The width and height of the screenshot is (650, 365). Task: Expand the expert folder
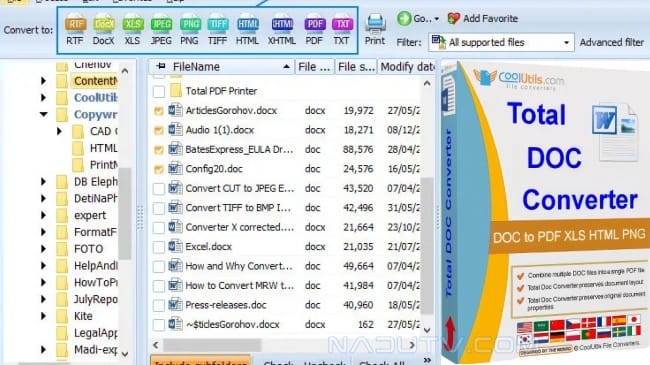pyautogui.click(x=44, y=215)
